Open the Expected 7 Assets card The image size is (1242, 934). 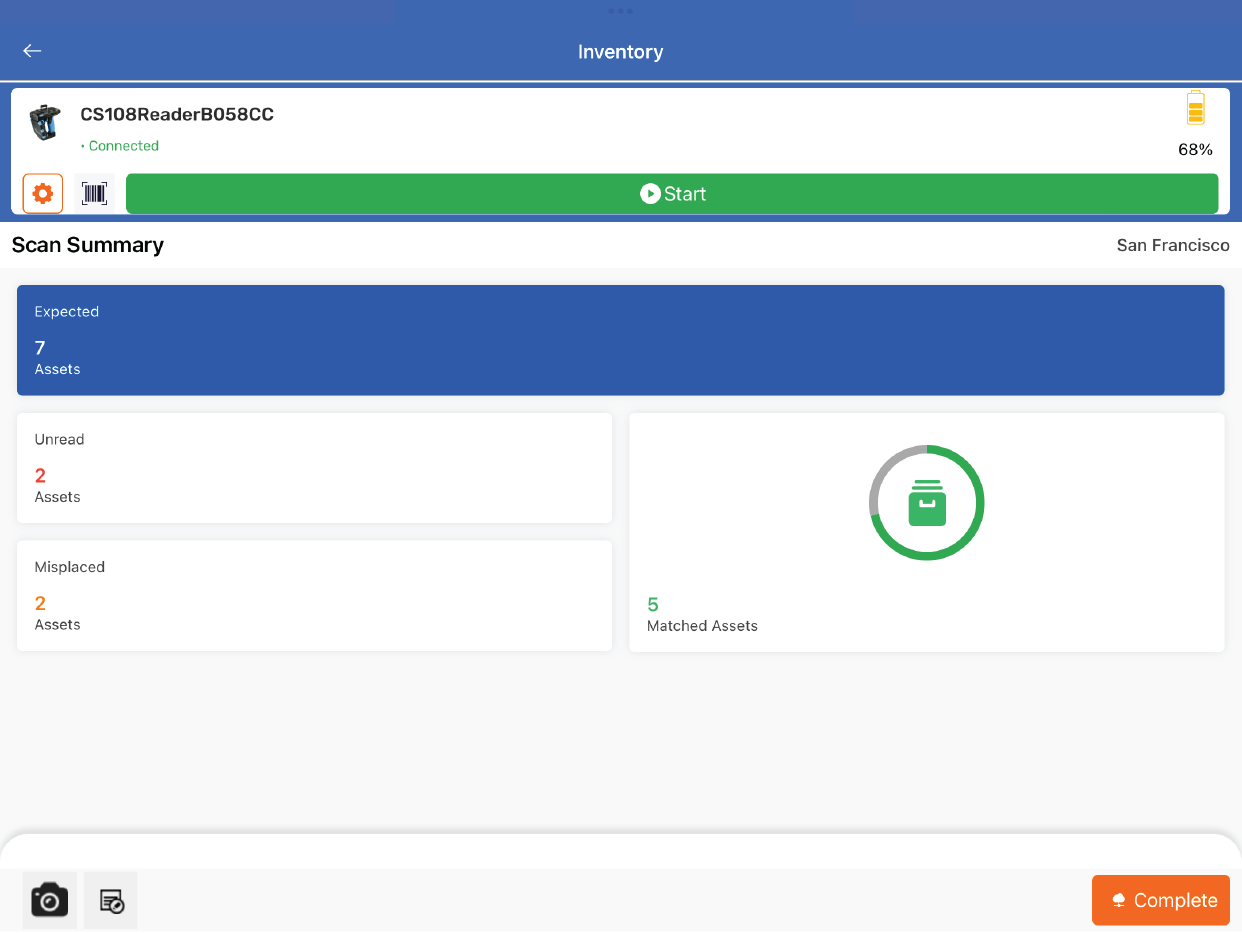[x=620, y=340]
